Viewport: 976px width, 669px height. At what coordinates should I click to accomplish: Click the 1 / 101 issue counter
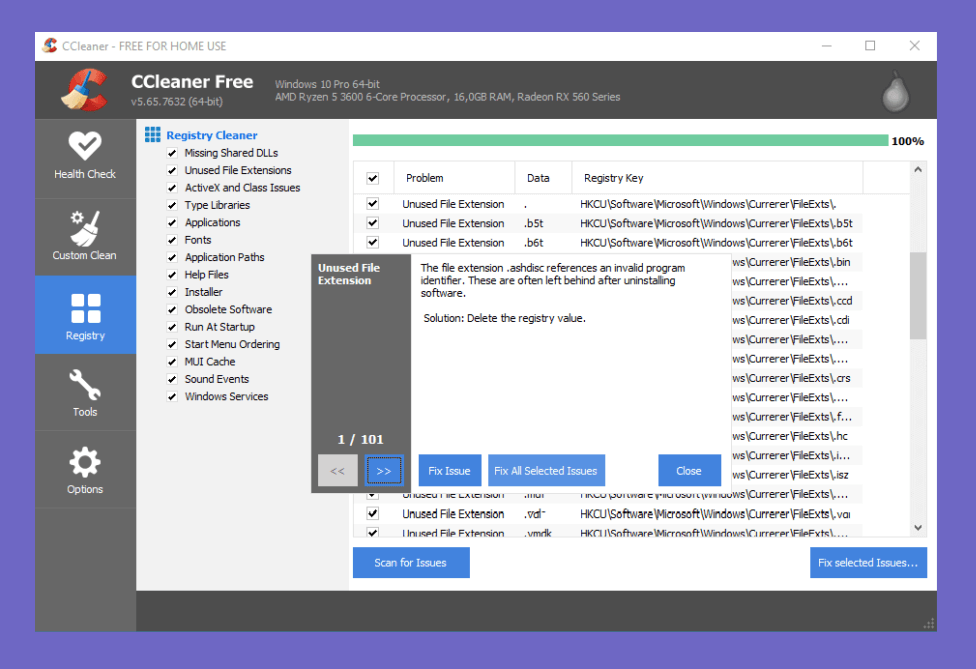pyautogui.click(x=360, y=439)
